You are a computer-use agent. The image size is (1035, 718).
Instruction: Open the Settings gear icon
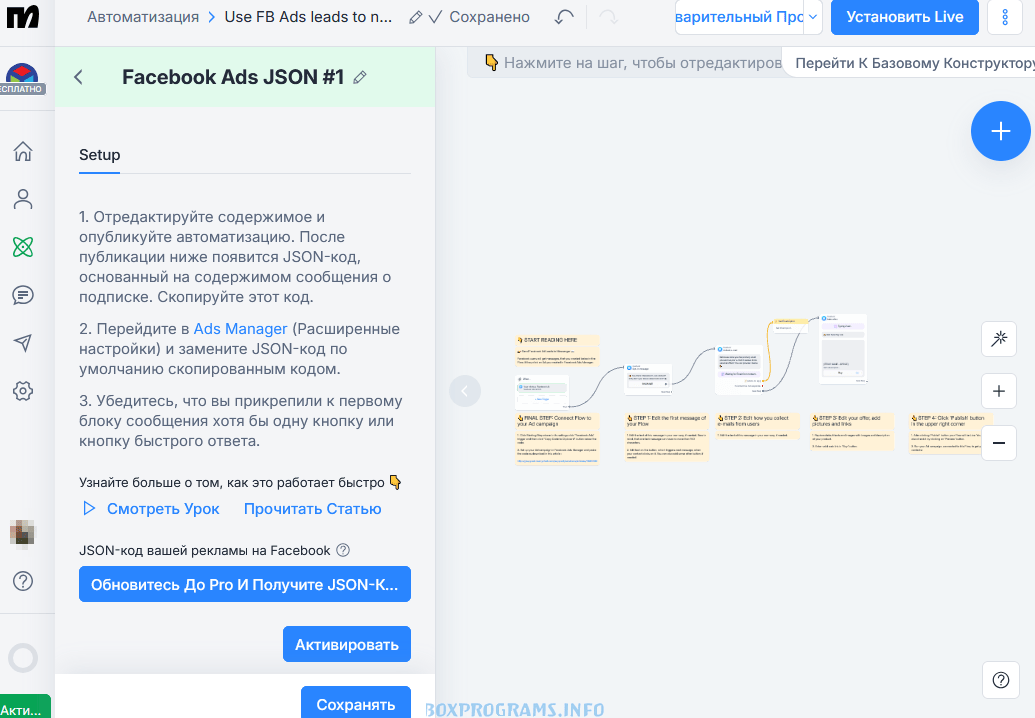coord(22,391)
